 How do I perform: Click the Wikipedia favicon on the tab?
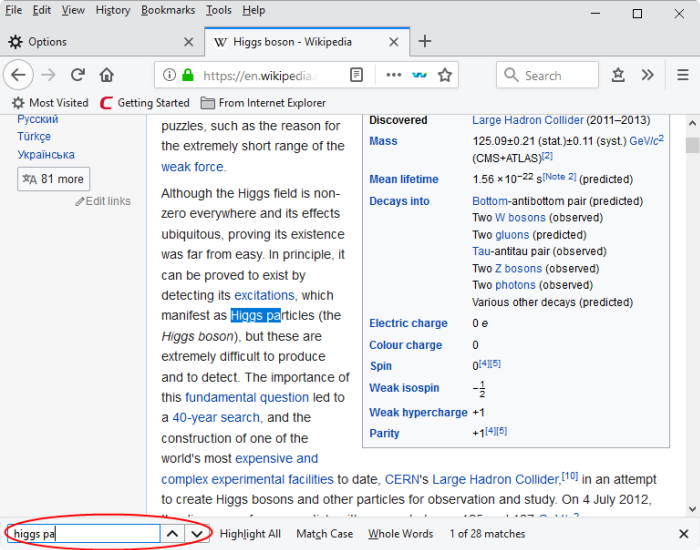click(220, 42)
